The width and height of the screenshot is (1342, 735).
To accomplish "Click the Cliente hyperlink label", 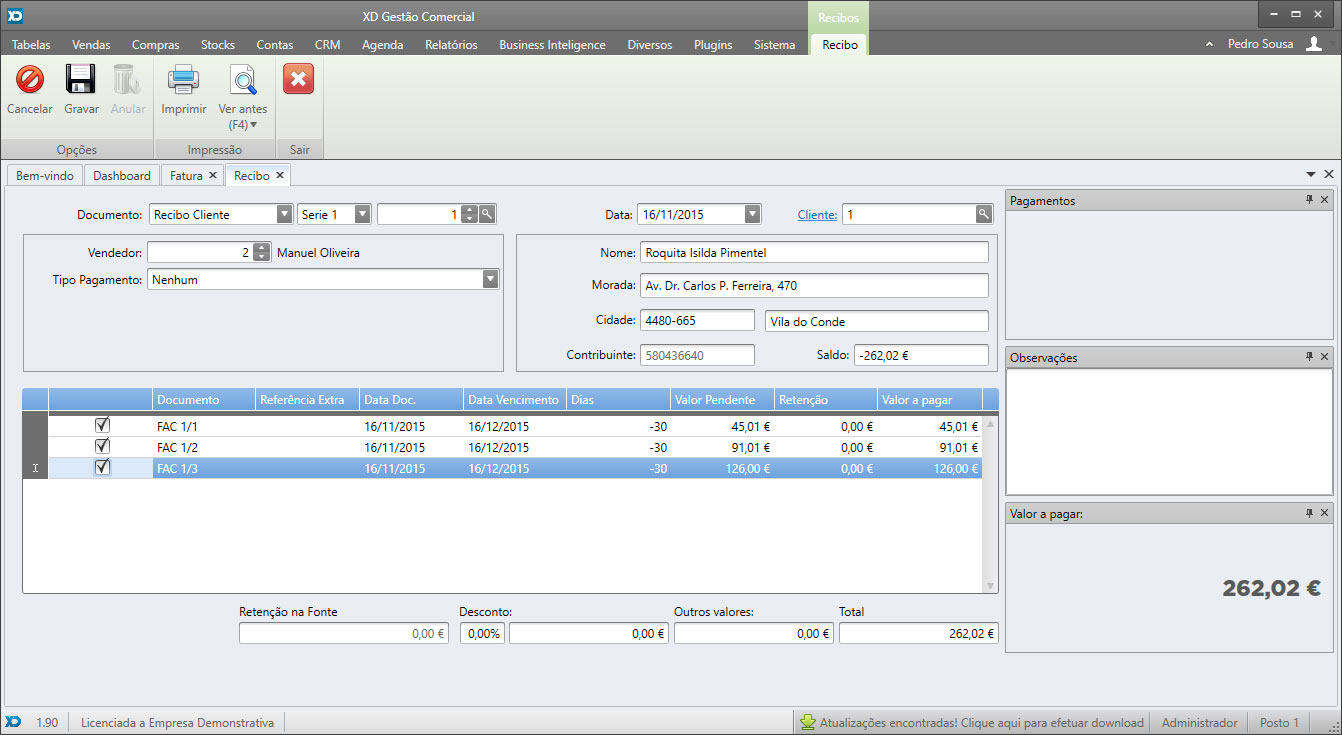I will 817,215.
